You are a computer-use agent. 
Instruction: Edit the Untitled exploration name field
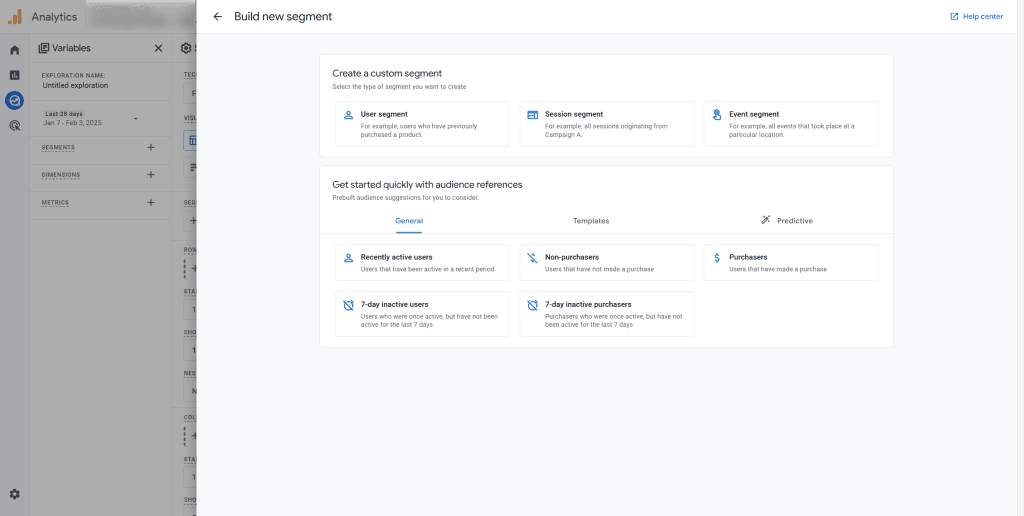point(76,86)
